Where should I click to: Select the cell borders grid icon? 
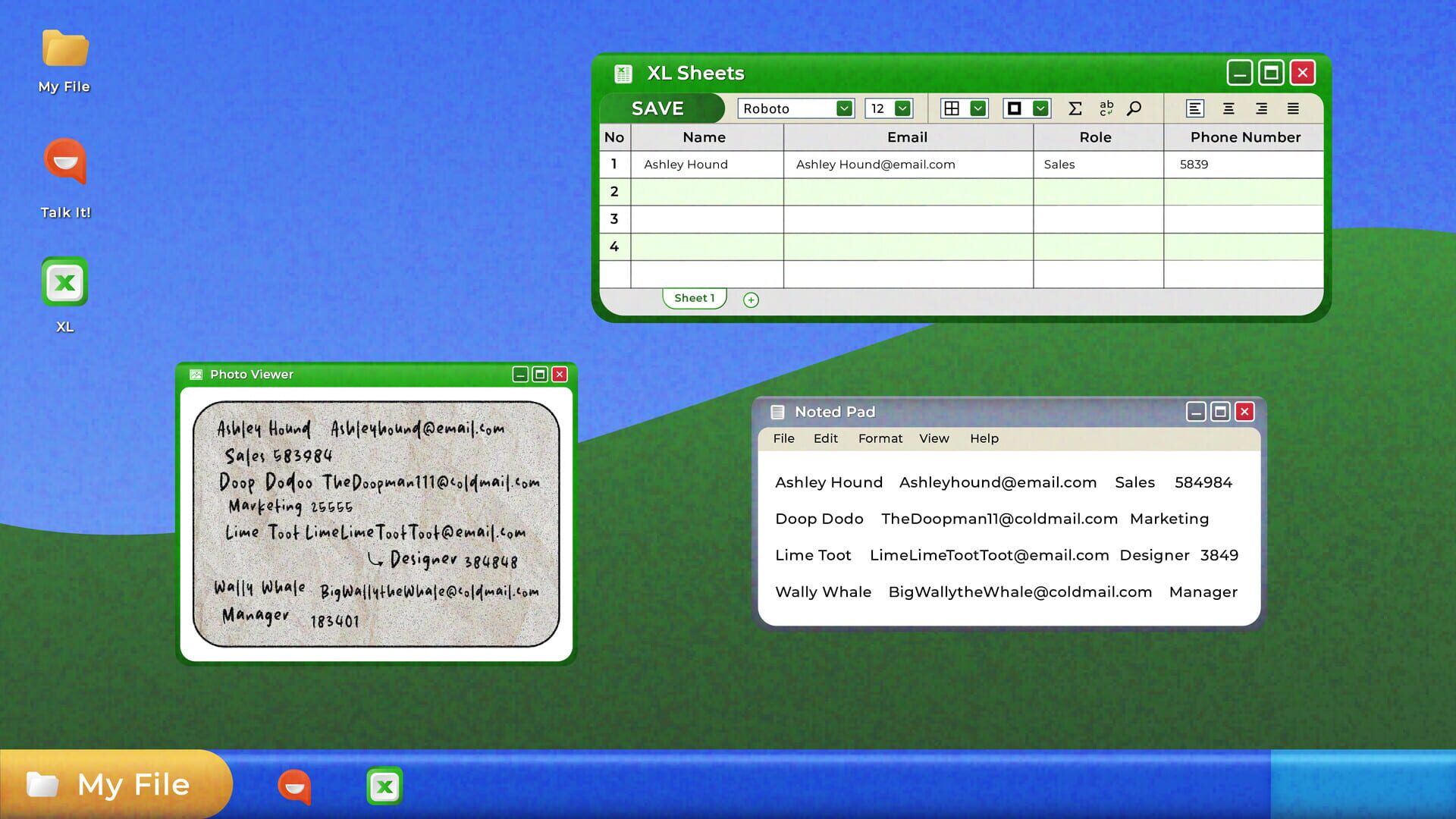[950, 108]
